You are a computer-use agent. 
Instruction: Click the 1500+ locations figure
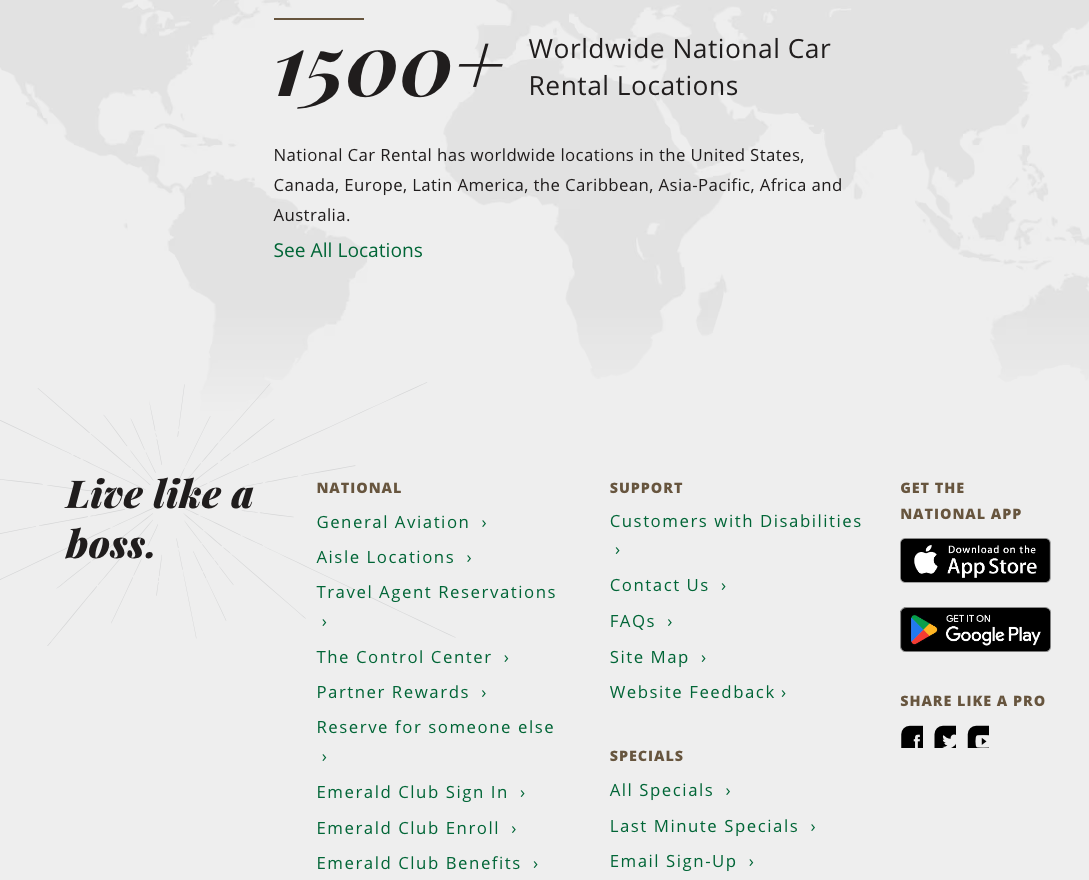pyautogui.click(x=388, y=74)
